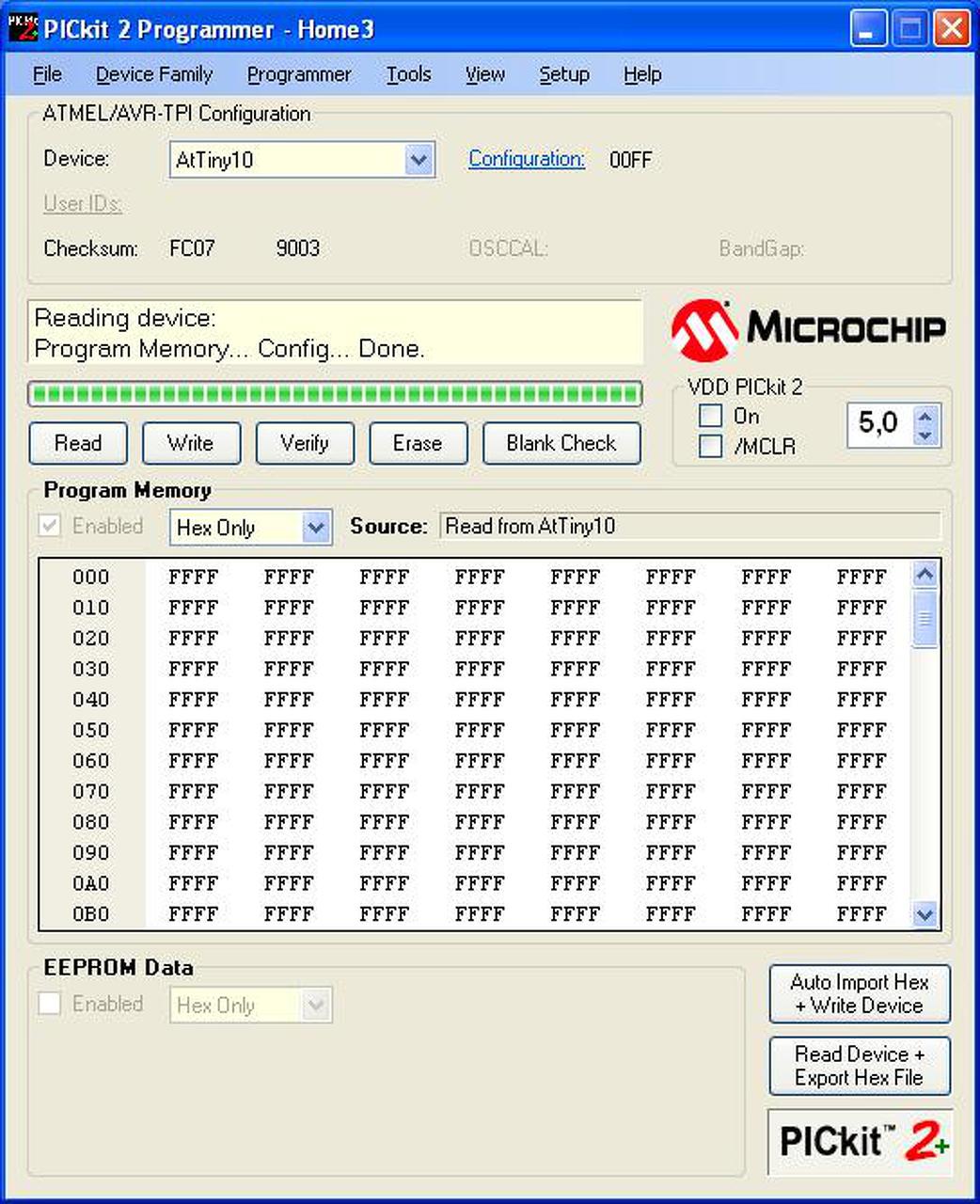Open the Tools menu
The width and height of the screenshot is (980, 1204).
(408, 74)
